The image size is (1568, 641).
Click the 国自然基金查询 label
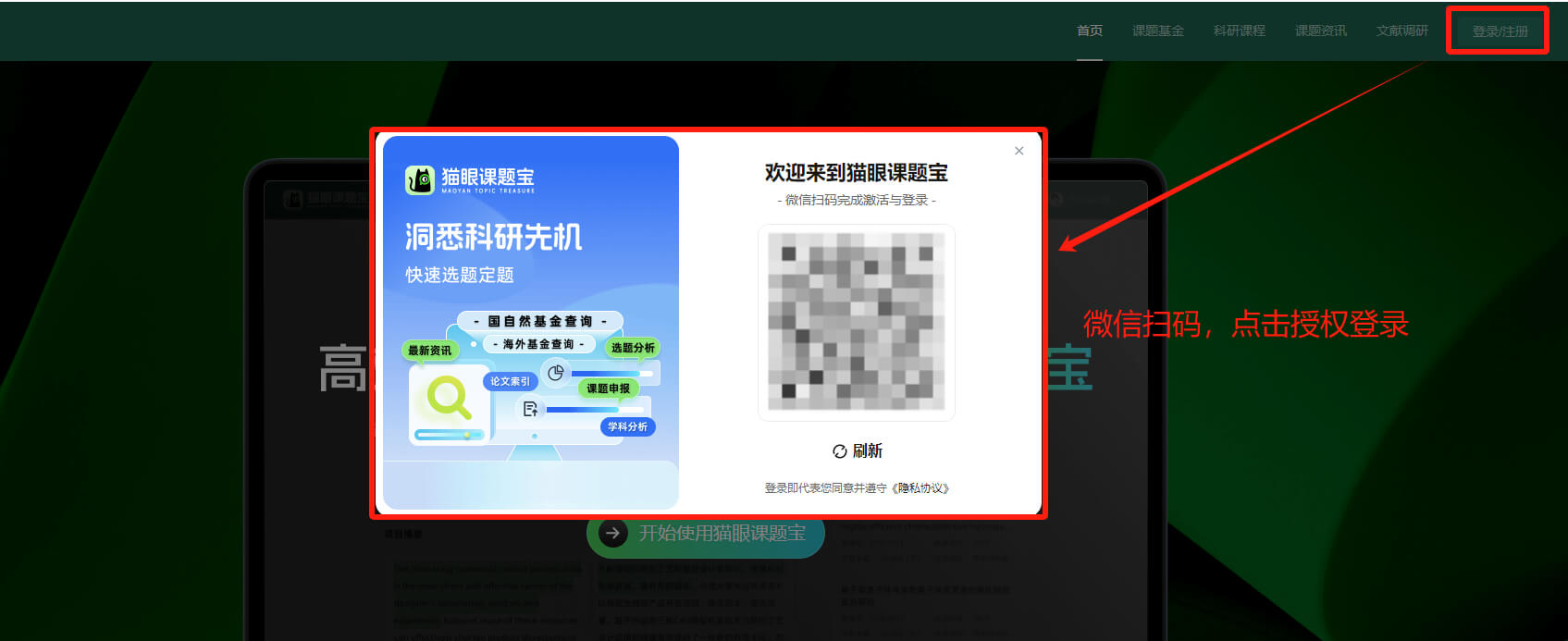tap(540, 321)
